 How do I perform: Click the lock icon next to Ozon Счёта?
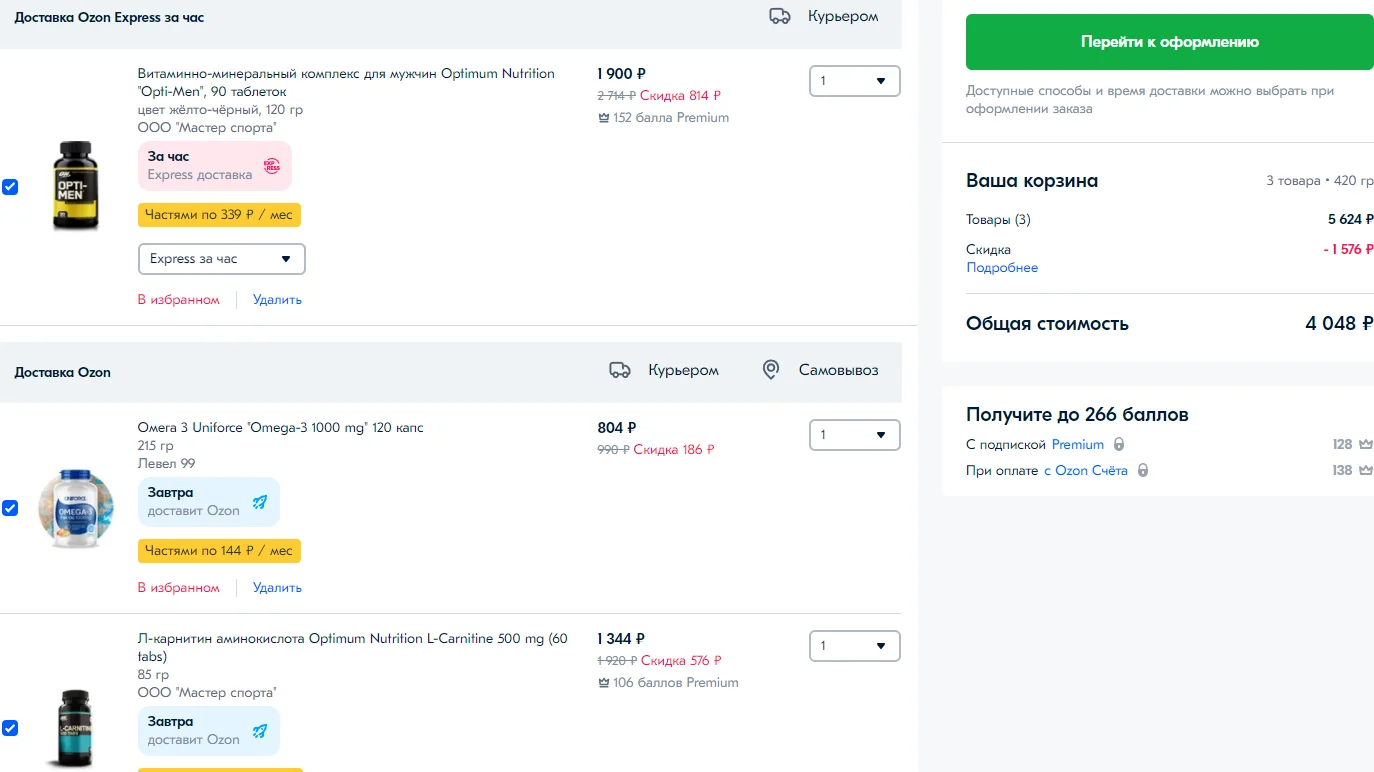tap(1143, 470)
